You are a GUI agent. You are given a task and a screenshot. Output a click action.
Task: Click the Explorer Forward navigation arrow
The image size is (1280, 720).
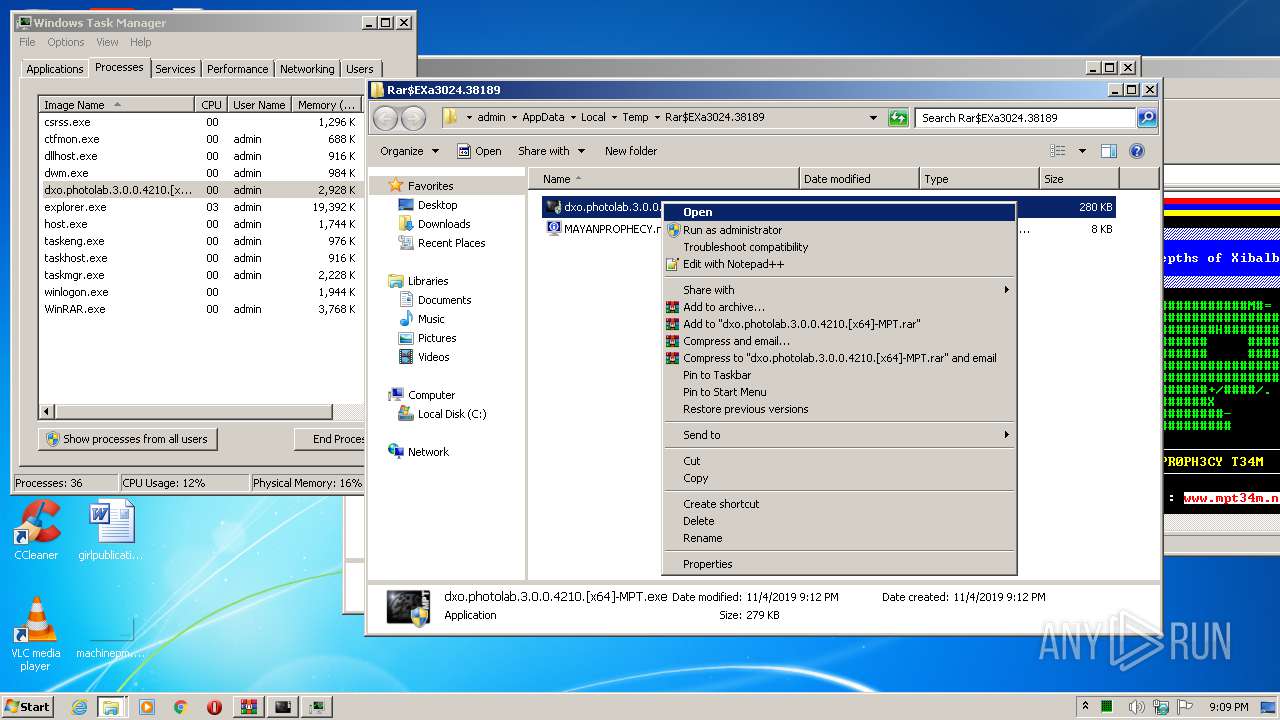(x=413, y=118)
